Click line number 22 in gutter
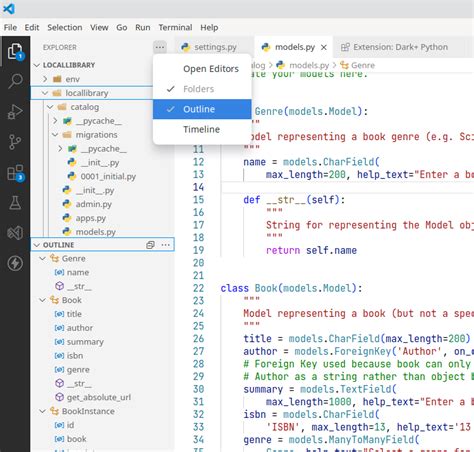 pos(198,288)
